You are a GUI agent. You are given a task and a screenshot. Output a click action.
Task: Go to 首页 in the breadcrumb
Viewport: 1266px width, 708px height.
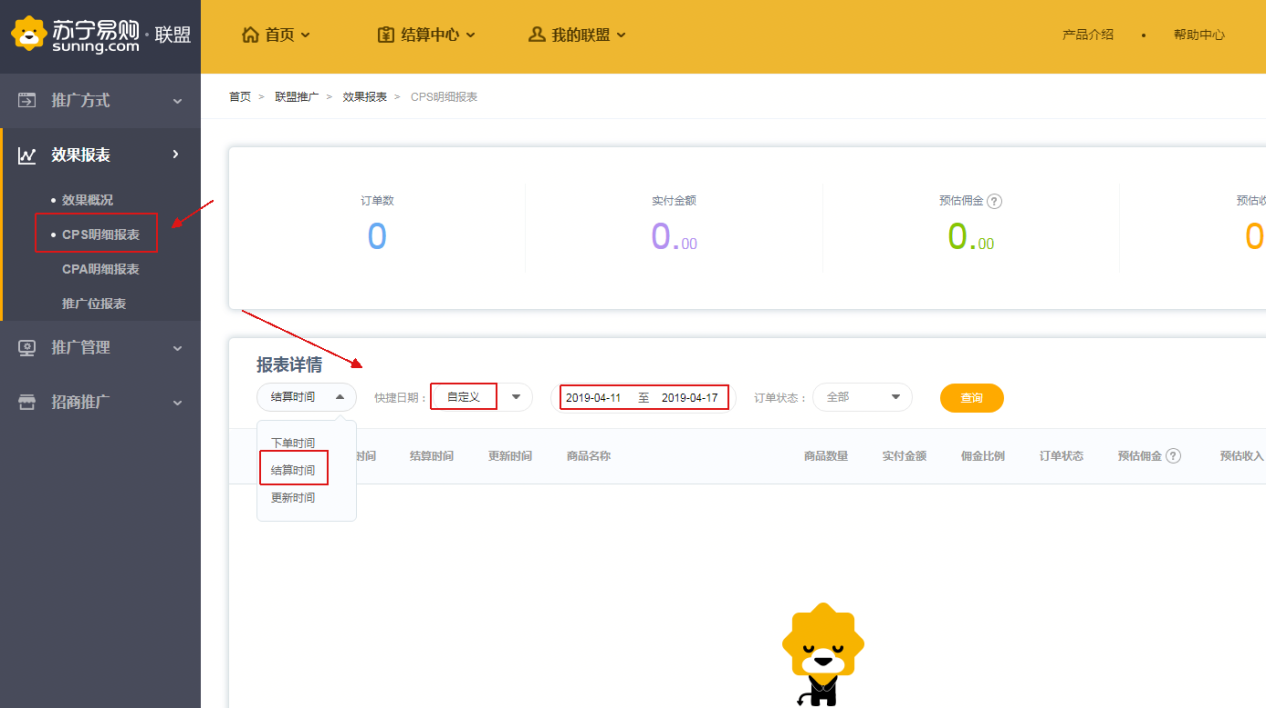(240, 97)
